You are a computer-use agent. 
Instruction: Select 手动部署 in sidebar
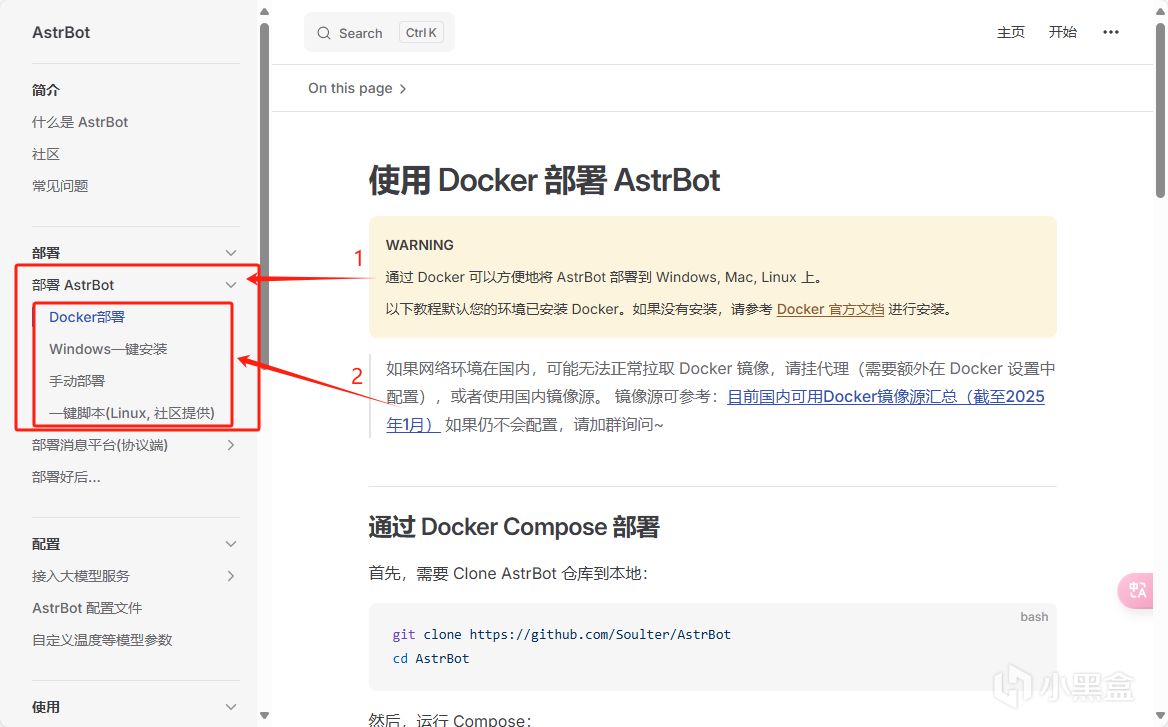coord(77,381)
